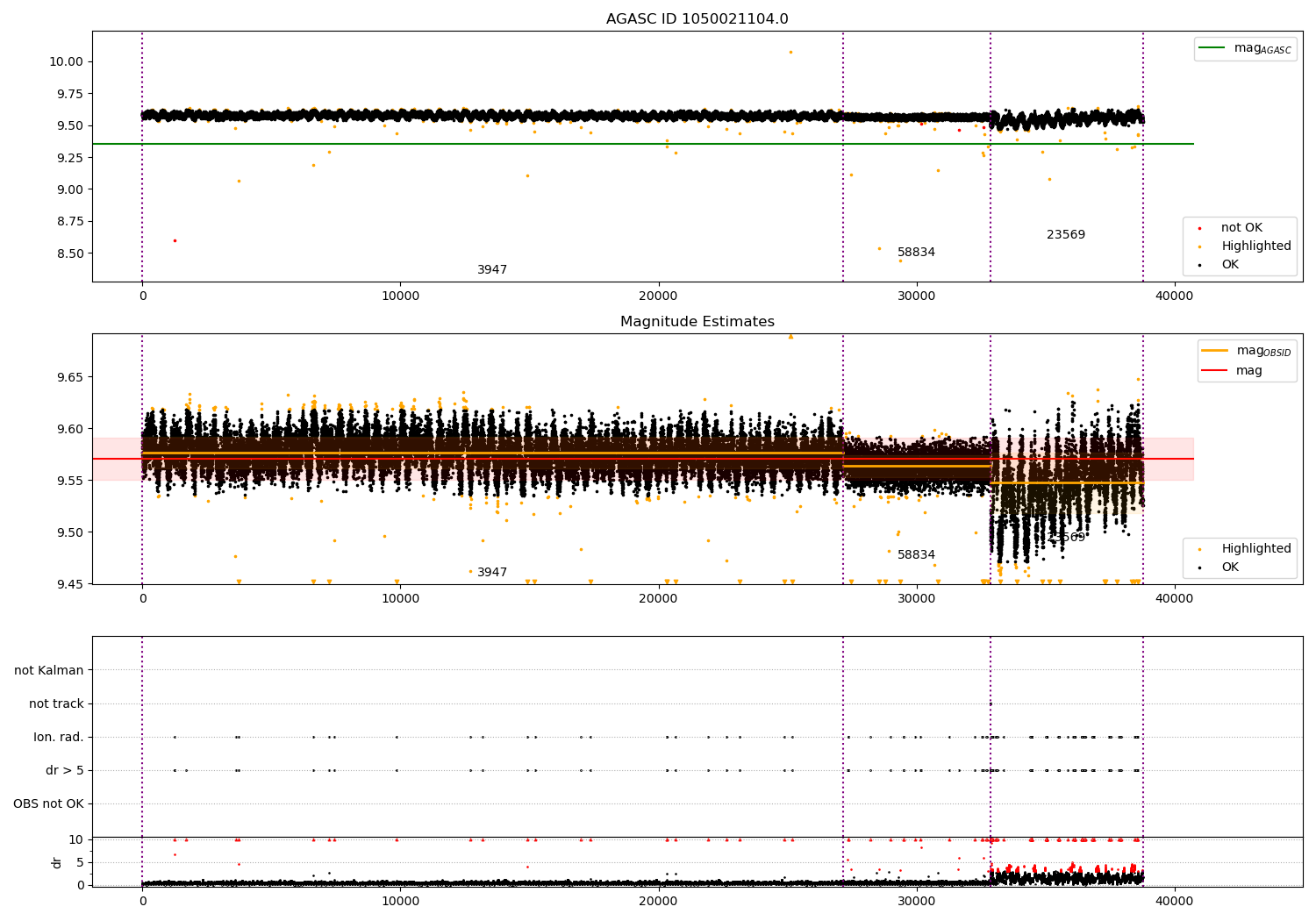Viewport: 1316px width, 921px height.
Task: Click the '9.00' y-axis tick label
Action: click(69, 189)
